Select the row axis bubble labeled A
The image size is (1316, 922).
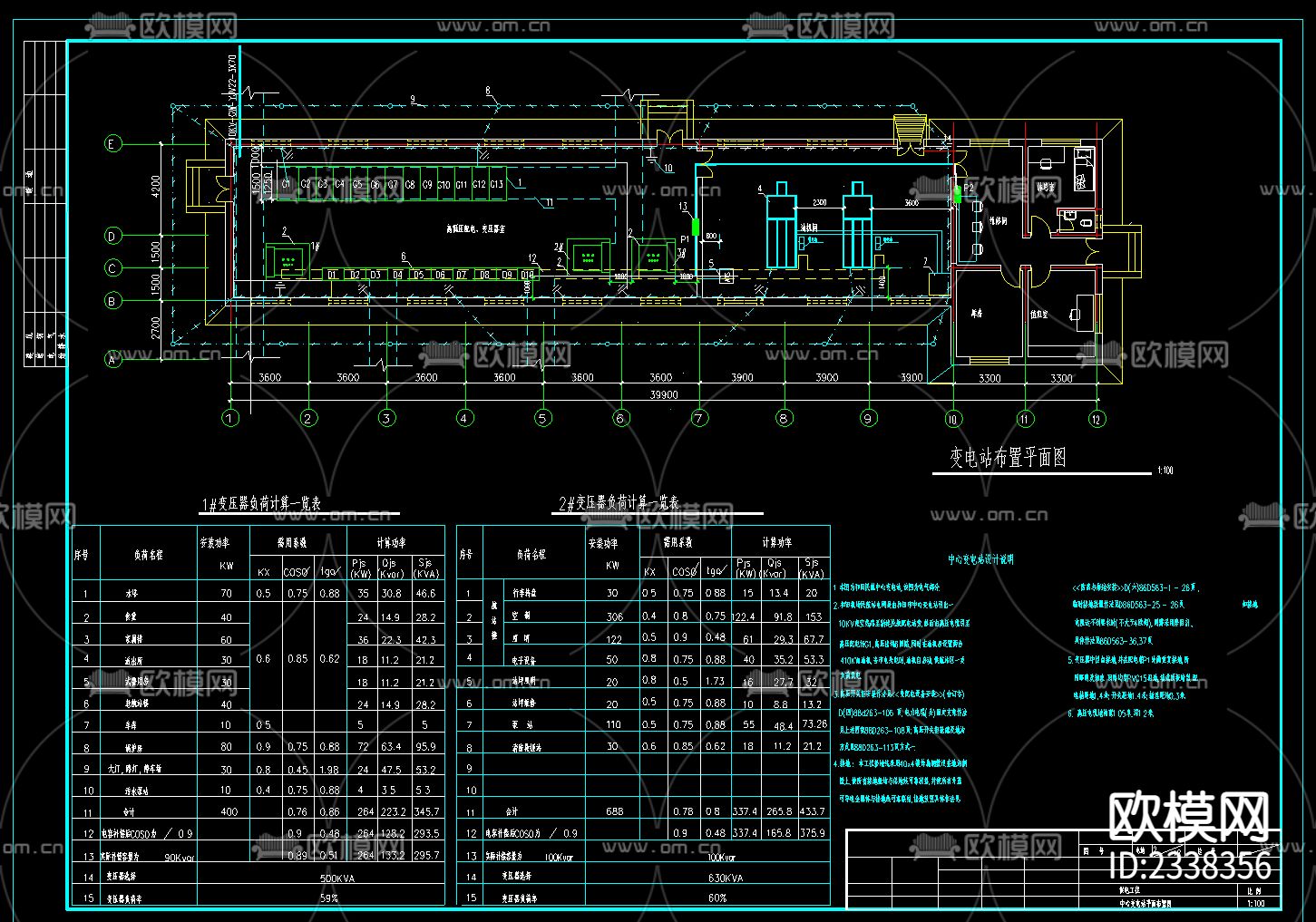113,359
